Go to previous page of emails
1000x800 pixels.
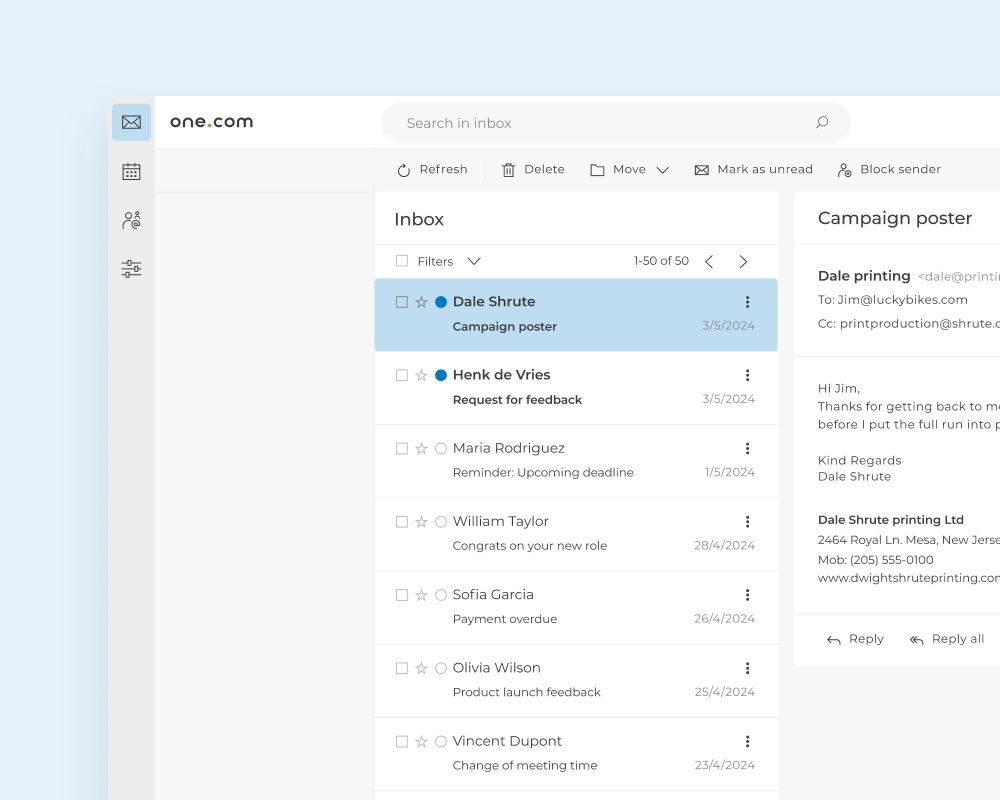click(x=709, y=262)
